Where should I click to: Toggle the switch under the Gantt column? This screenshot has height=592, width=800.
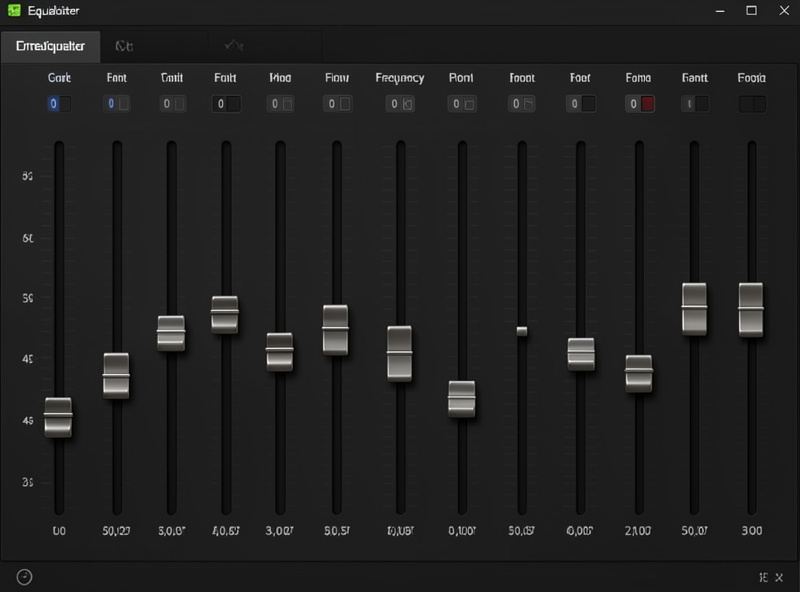(x=695, y=104)
